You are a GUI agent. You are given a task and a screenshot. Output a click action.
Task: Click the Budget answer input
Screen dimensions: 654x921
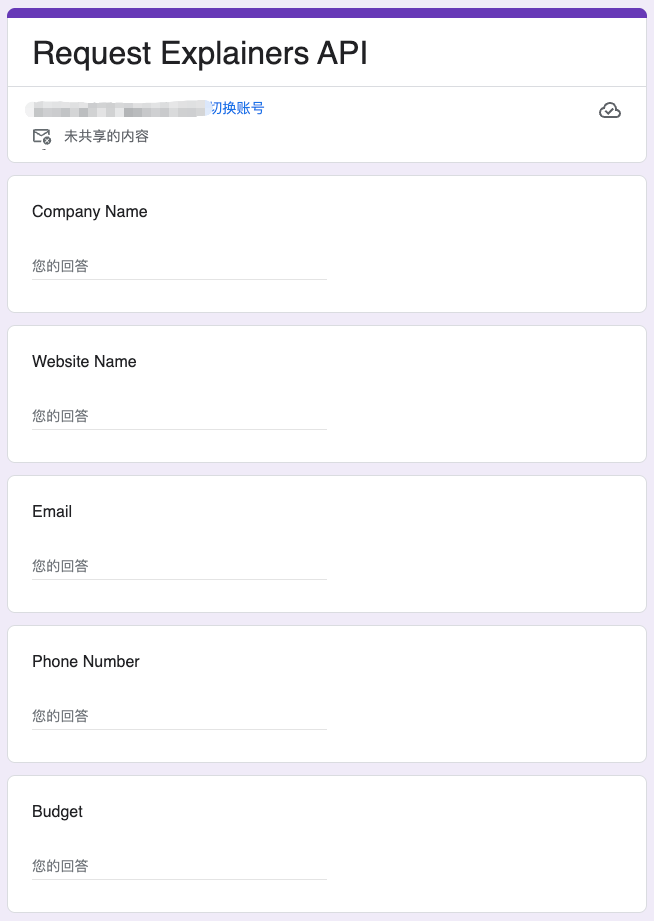[179, 866]
